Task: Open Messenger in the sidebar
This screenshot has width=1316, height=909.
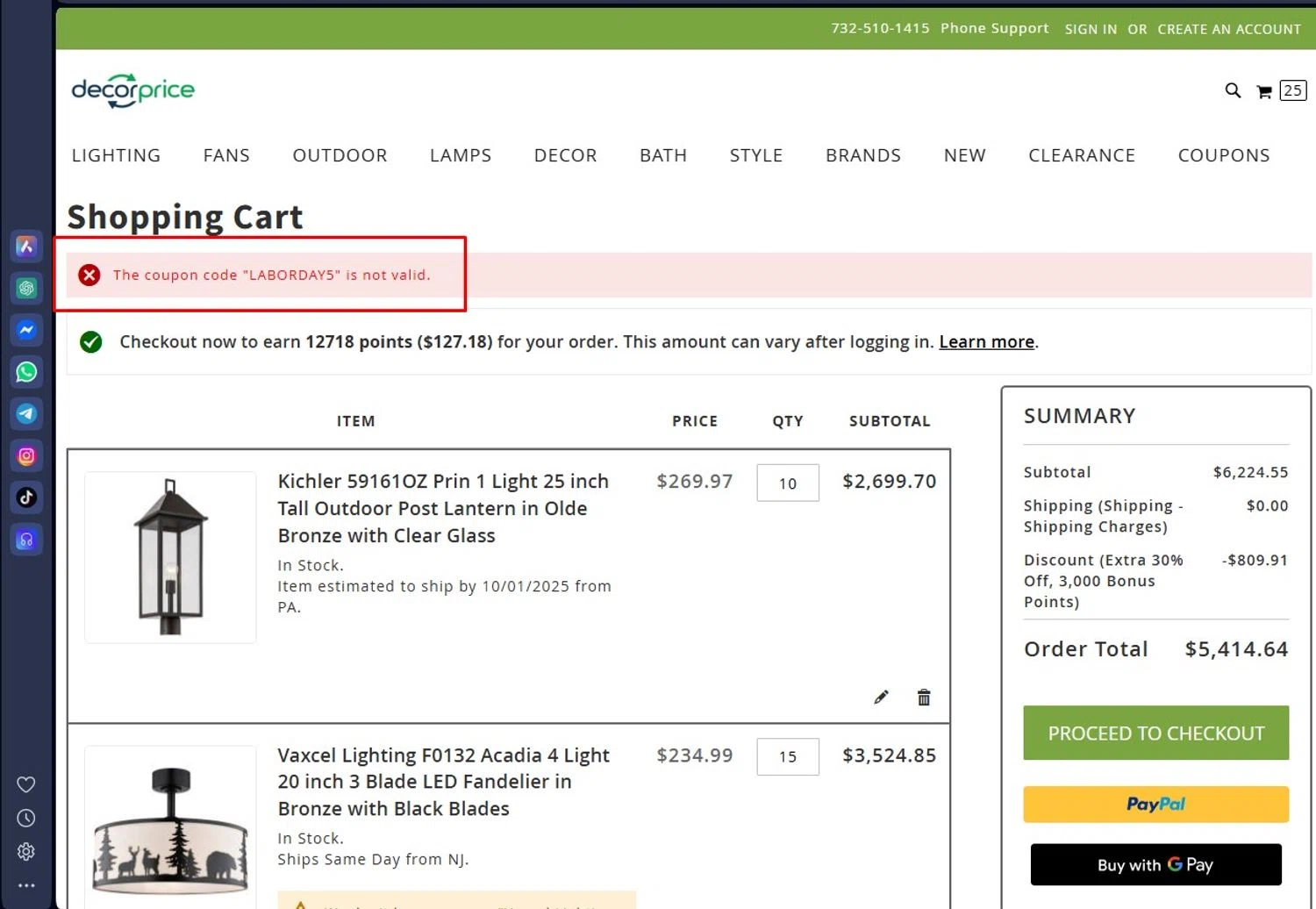Action: click(26, 330)
